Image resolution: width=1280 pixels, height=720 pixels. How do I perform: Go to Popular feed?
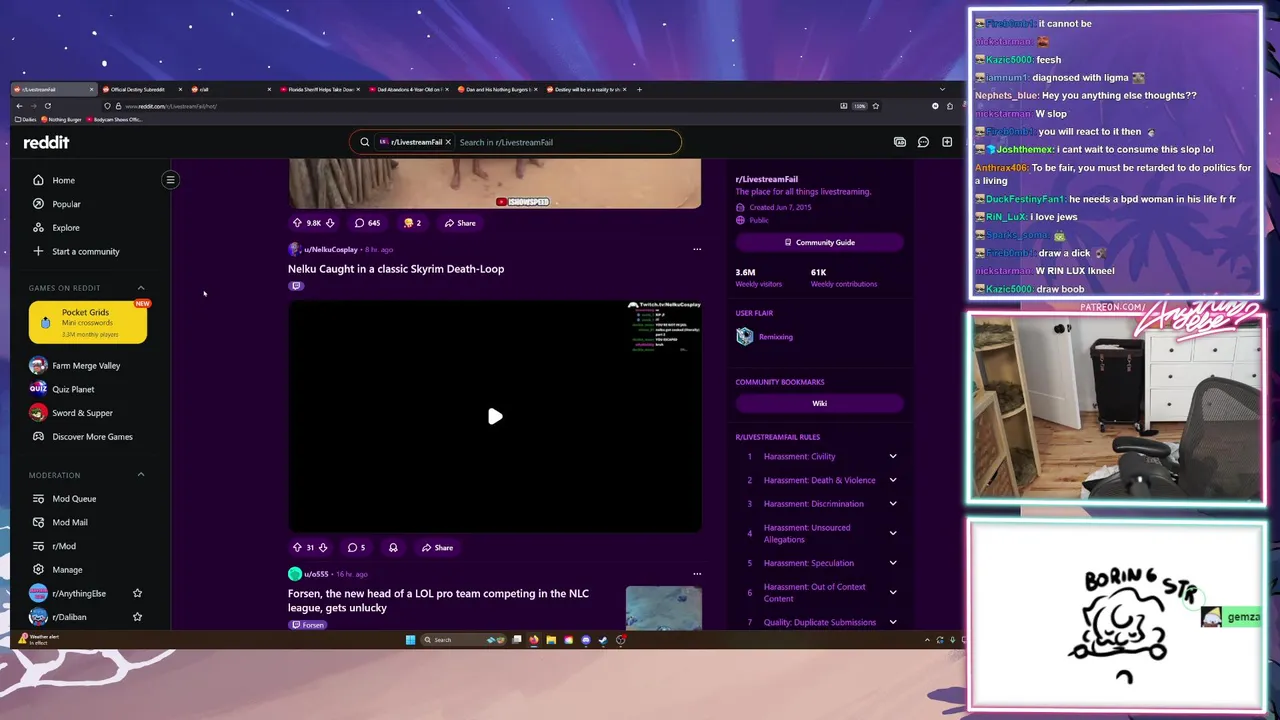tap(66, 204)
